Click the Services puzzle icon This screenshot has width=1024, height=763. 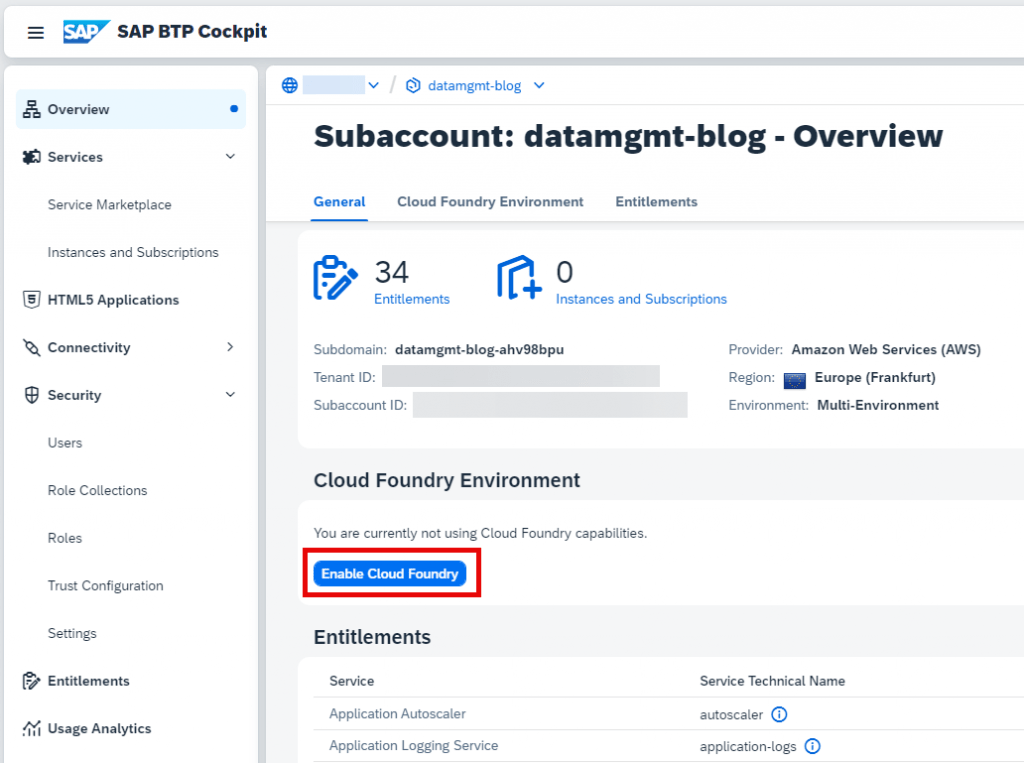tap(31, 157)
